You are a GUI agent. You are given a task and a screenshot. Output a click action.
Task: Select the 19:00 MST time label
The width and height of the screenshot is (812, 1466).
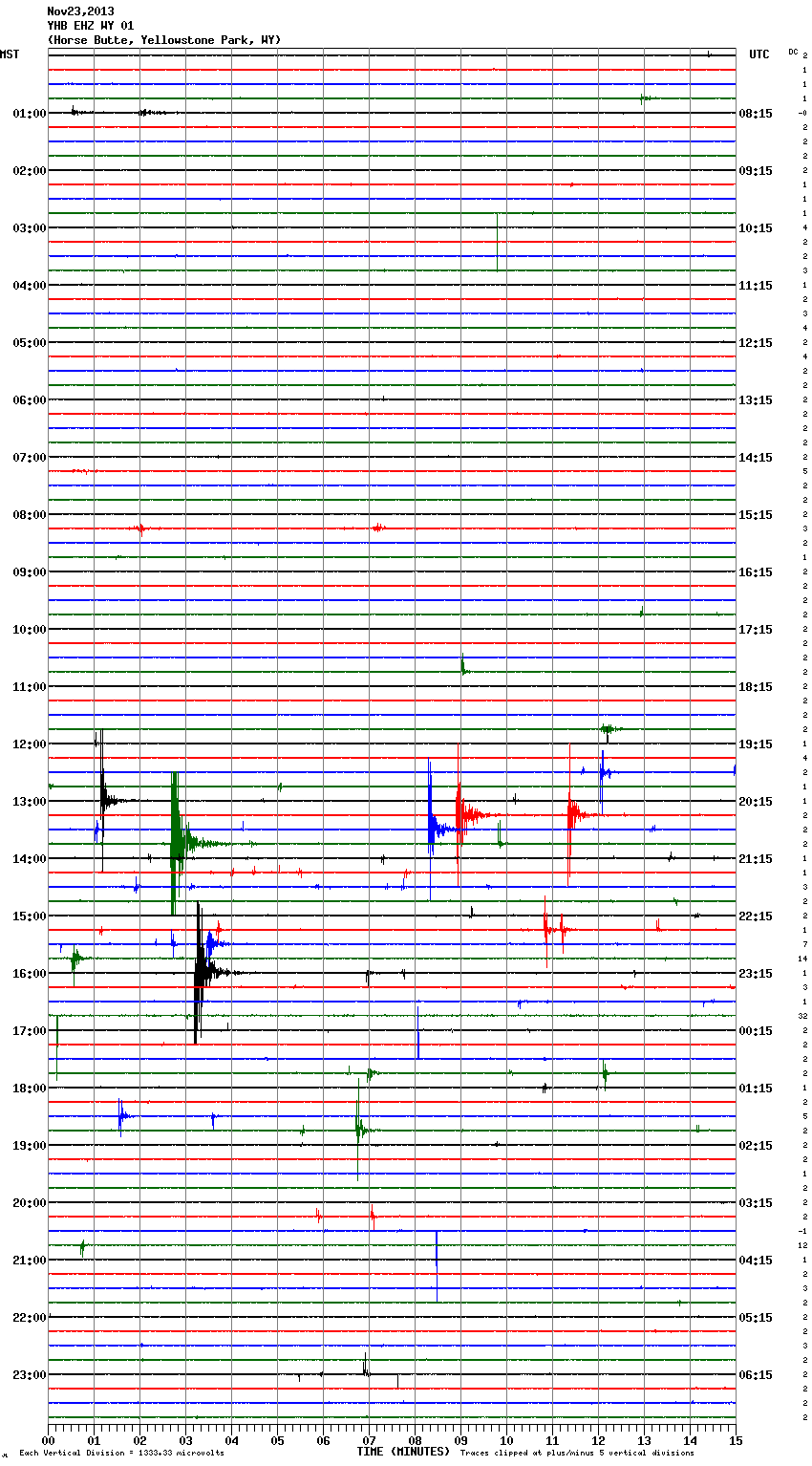[29, 1146]
